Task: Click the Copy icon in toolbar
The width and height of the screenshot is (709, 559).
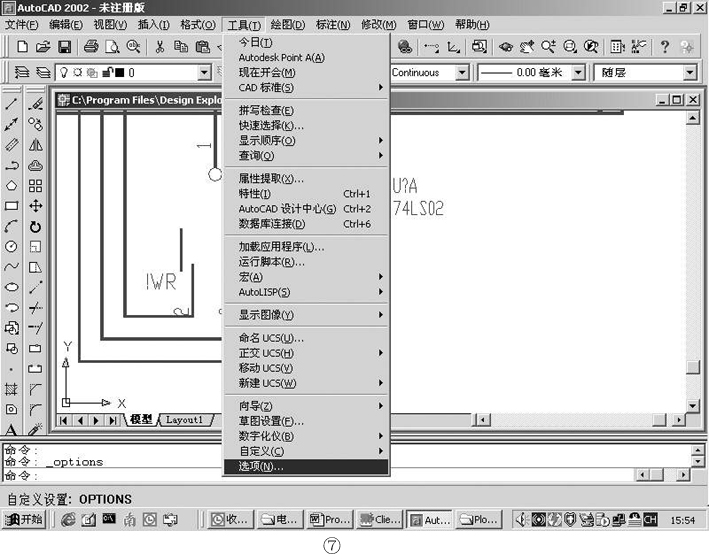Action: [x=181, y=47]
